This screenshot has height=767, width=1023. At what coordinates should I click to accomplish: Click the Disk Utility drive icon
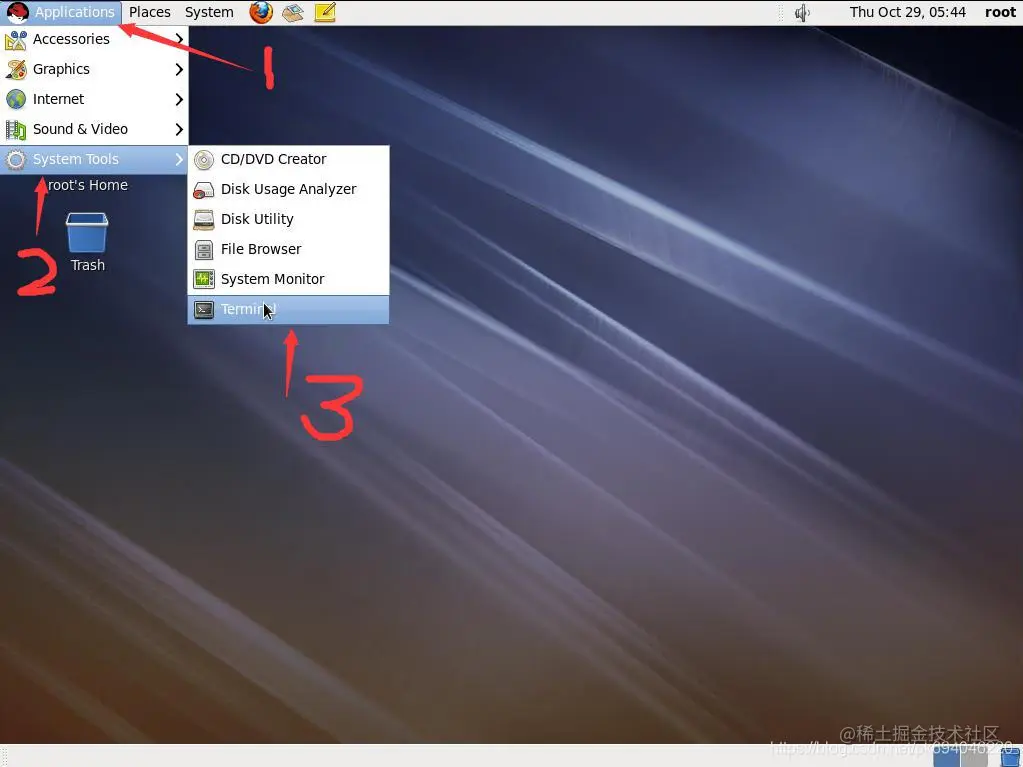point(204,219)
